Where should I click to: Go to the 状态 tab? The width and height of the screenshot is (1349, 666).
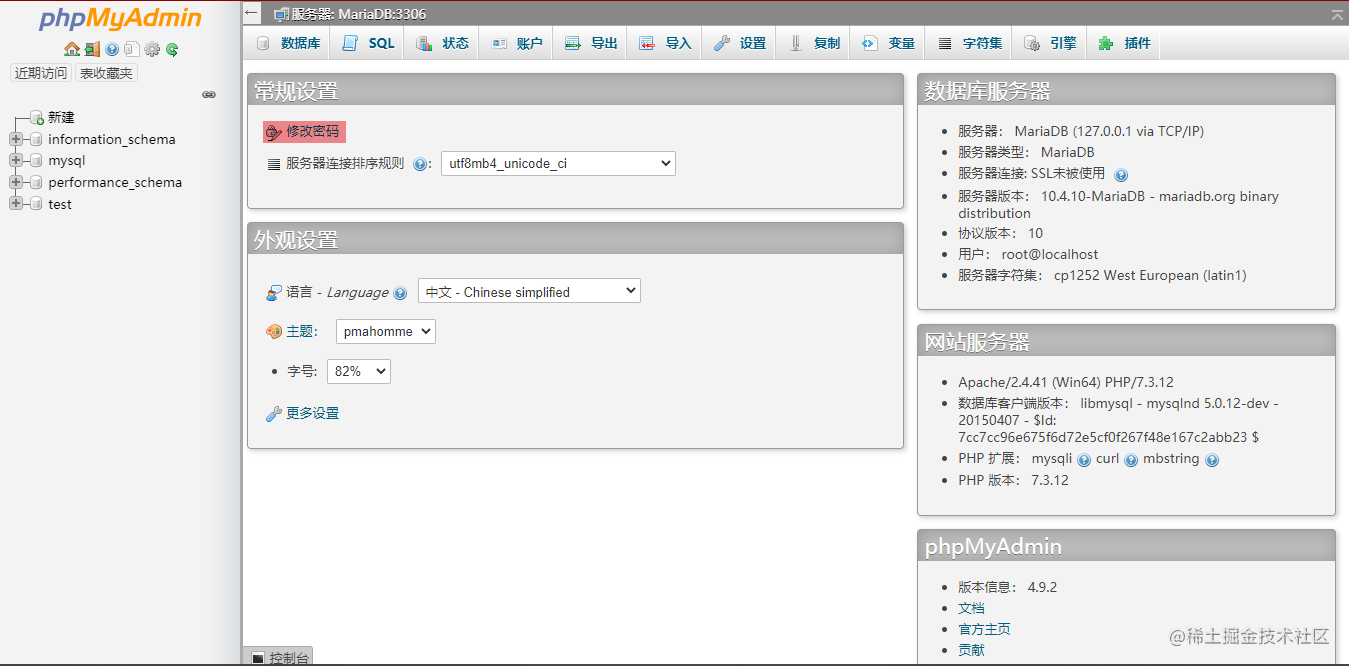pyautogui.click(x=442, y=43)
